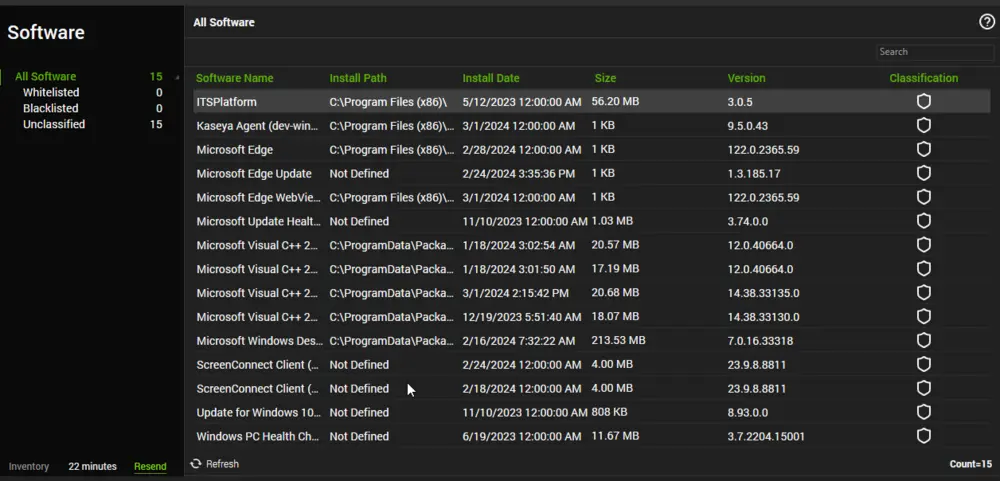Sort by the Classification column header
The image size is (1000, 481).
[923, 78]
